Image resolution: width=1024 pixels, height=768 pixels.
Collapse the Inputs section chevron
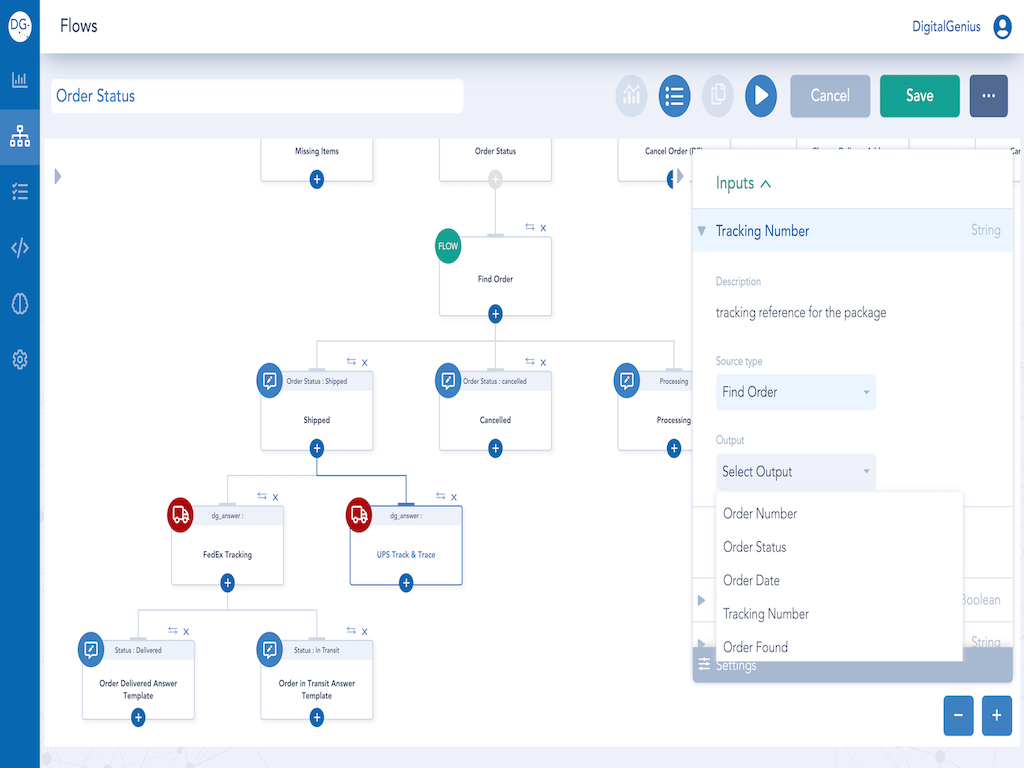[x=766, y=184]
